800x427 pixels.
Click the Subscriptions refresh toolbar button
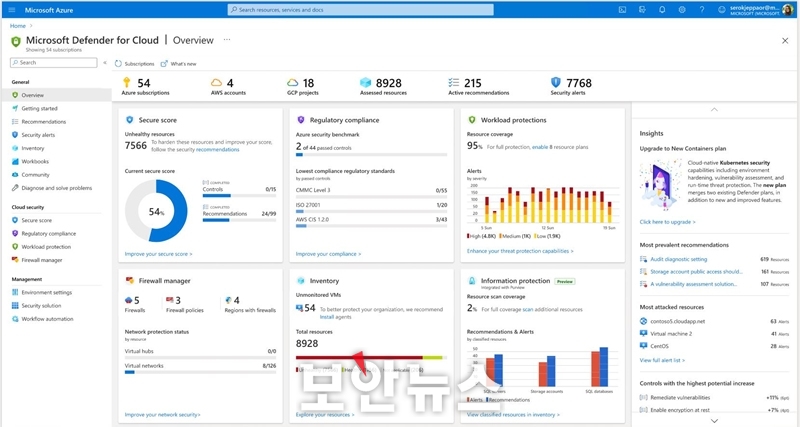click(135, 64)
